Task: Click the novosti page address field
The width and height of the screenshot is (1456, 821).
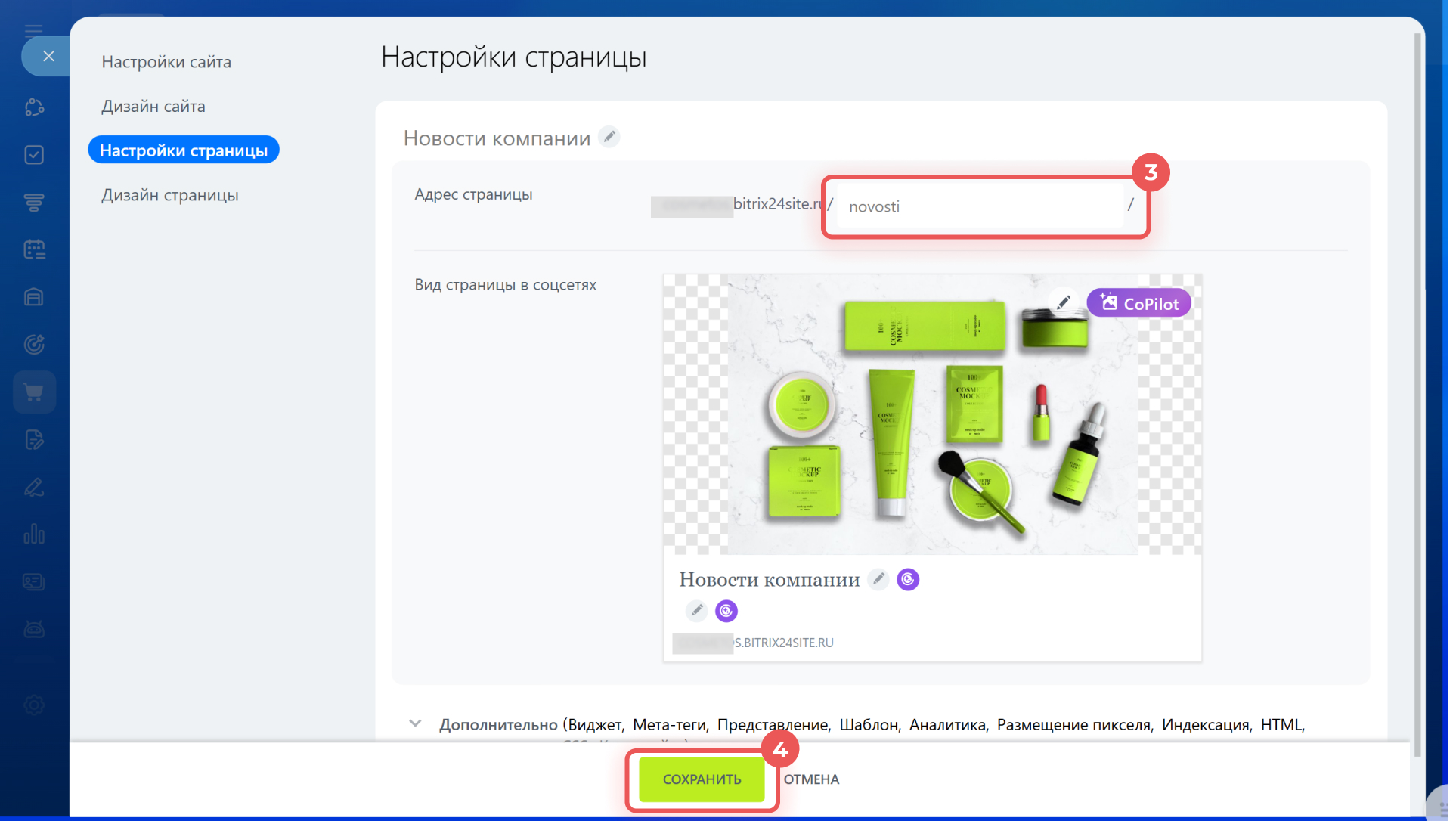Action: (x=979, y=206)
